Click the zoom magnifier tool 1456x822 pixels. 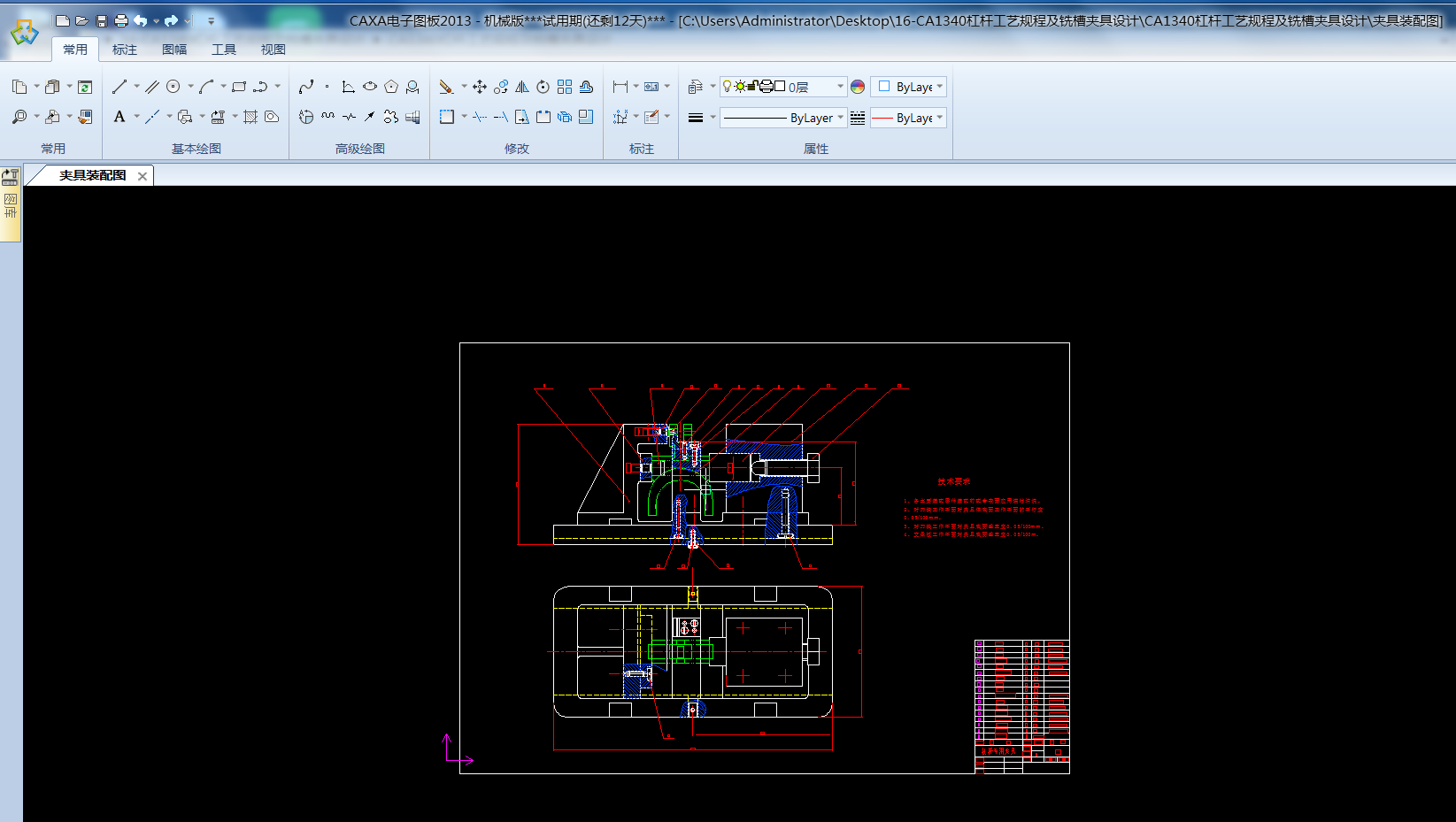coord(19,117)
